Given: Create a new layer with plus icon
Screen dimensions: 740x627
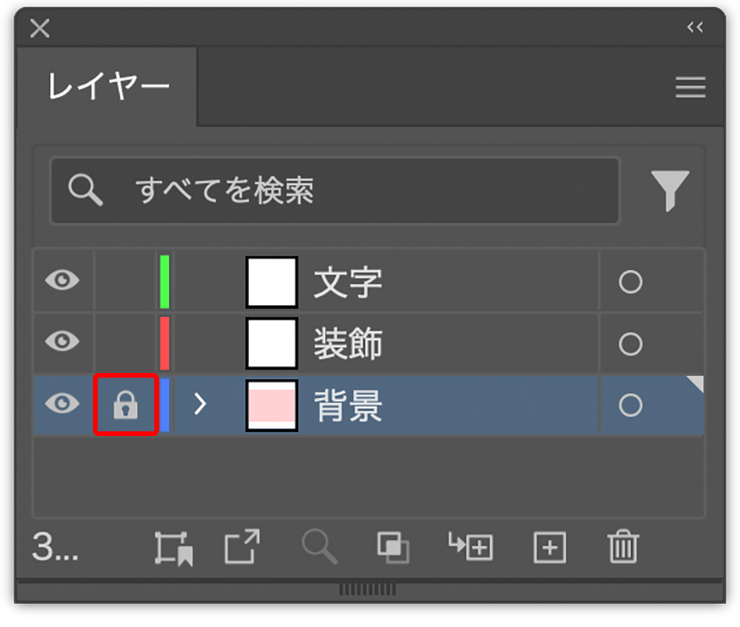Looking at the screenshot, I should pos(549,548).
